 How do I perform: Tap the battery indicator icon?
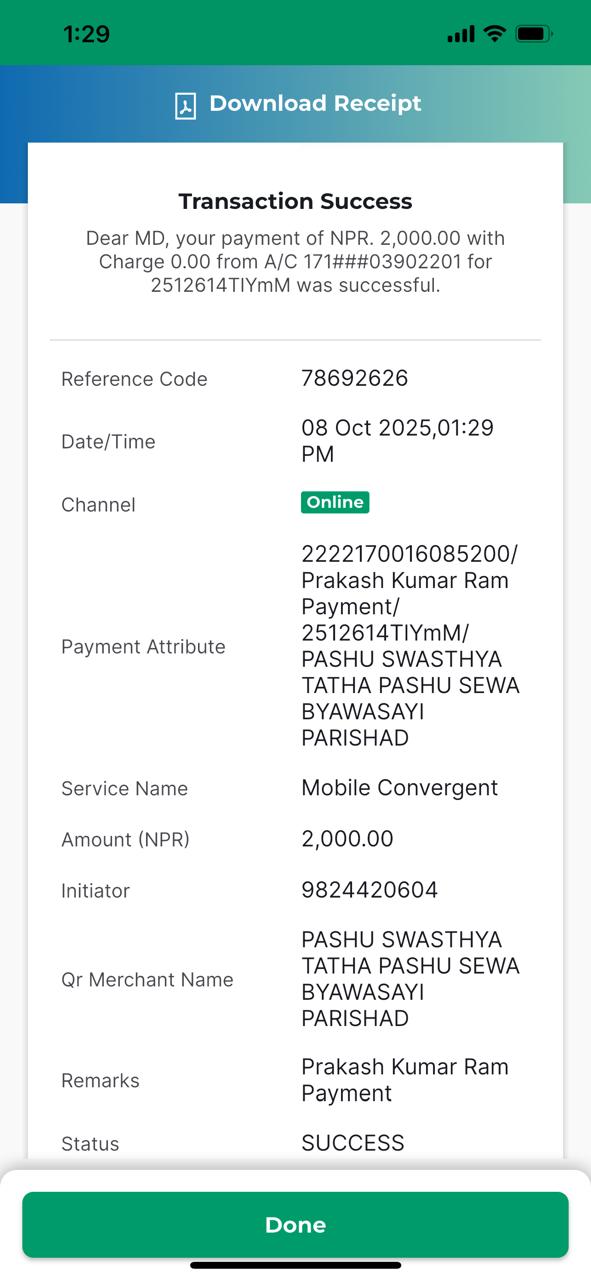534,33
